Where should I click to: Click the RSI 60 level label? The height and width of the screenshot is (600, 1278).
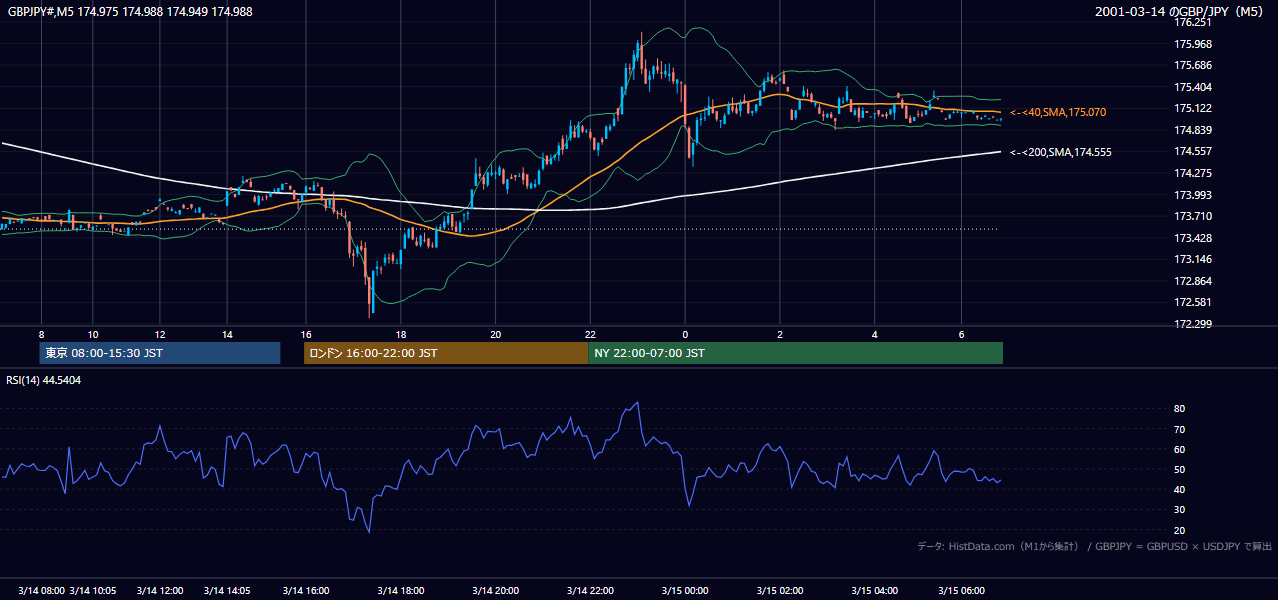point(1179,449)
